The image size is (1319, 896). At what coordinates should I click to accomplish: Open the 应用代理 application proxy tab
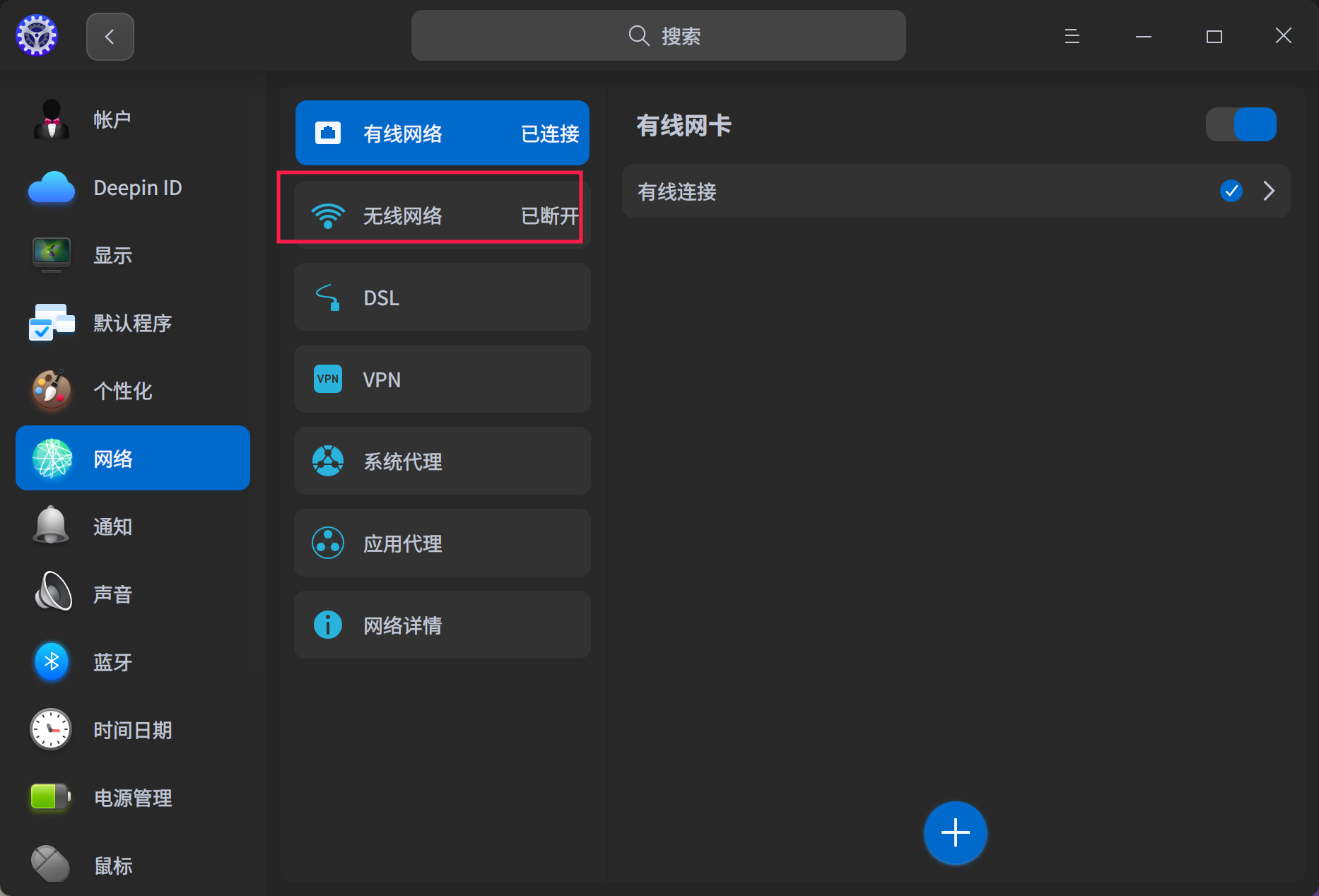click(x=442, y=543)
